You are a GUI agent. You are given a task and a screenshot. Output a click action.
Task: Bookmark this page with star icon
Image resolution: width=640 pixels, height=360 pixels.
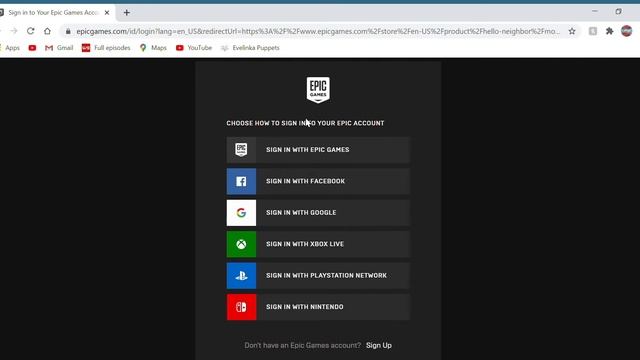[x=572, y=31]
